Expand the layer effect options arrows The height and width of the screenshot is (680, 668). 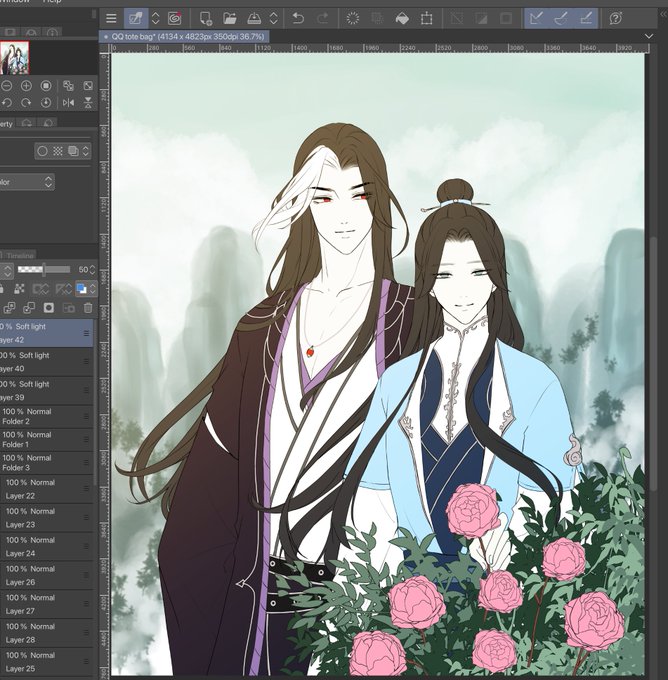(85, 151)
